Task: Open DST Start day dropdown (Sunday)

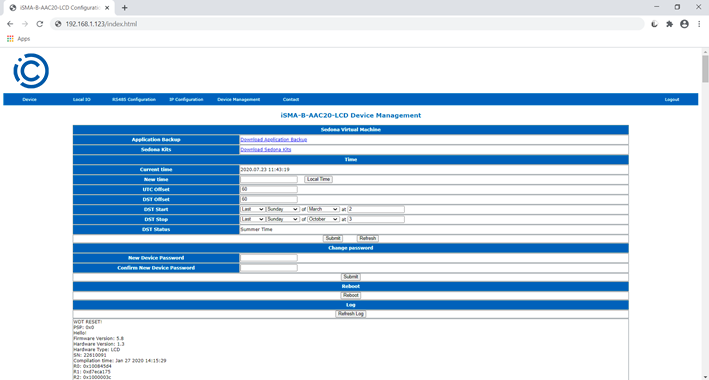Action: 282,209
